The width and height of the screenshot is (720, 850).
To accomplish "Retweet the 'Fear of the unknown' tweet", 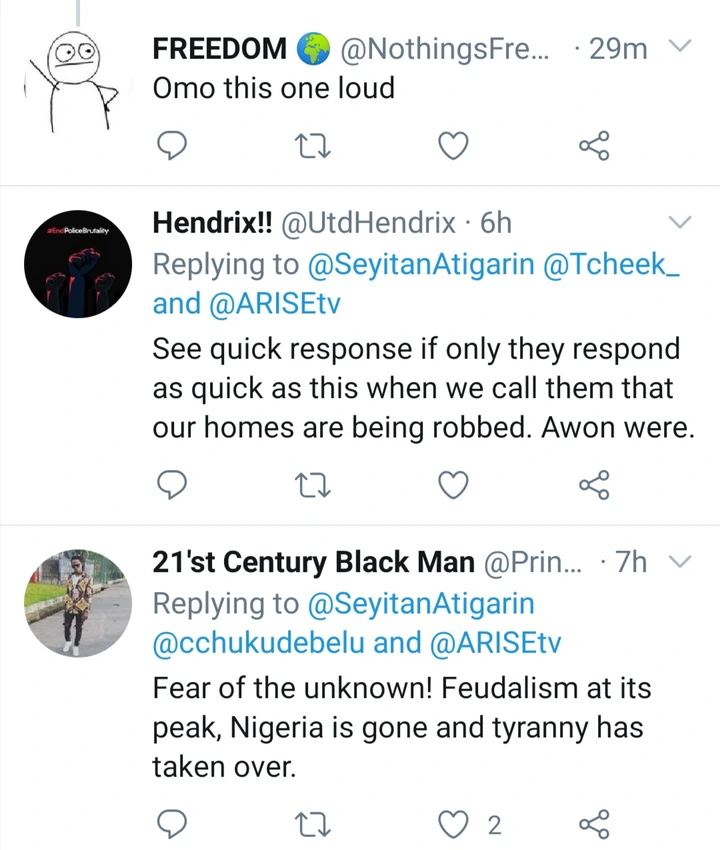I will click(313, 825).
